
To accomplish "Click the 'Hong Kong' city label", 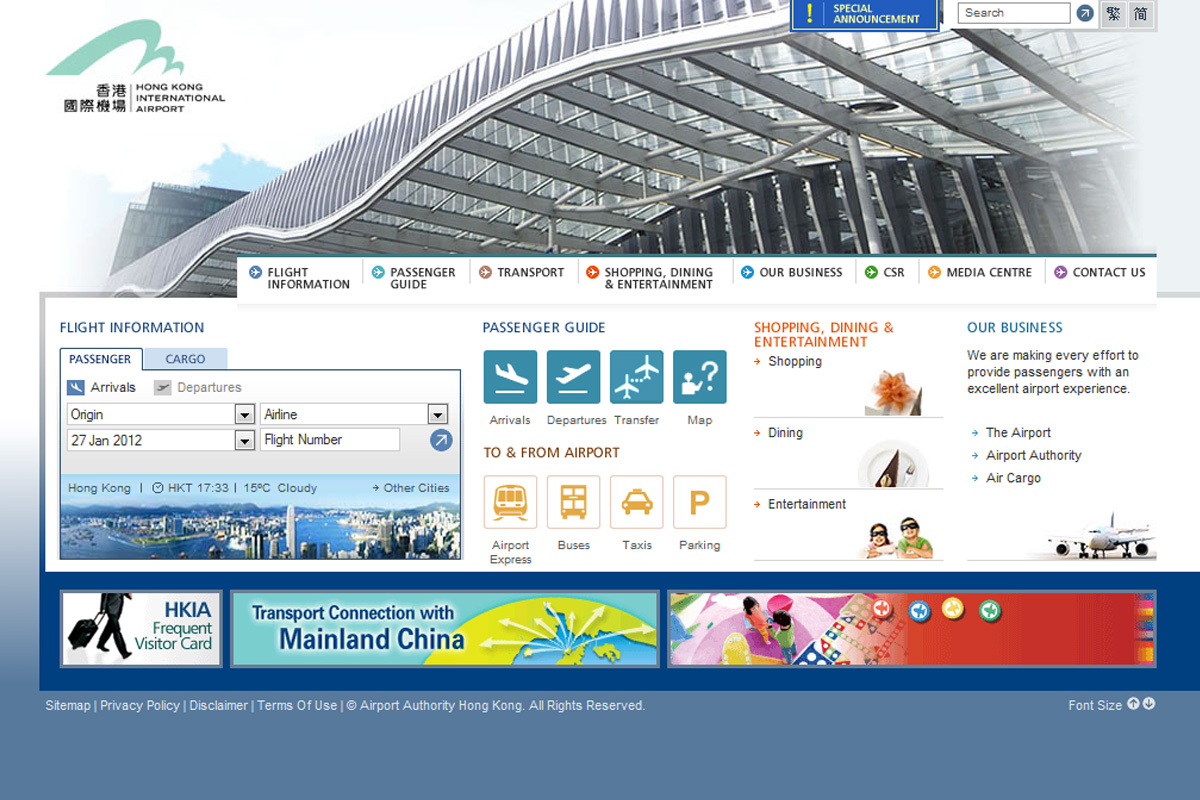I will point(99,488).
